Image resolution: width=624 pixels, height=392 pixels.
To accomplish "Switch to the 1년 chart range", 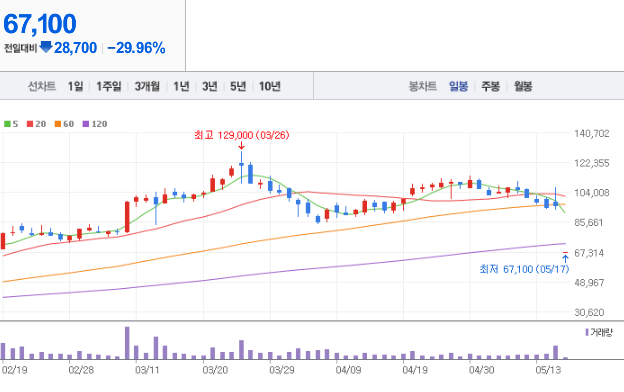I will click(x=181, y=86).
